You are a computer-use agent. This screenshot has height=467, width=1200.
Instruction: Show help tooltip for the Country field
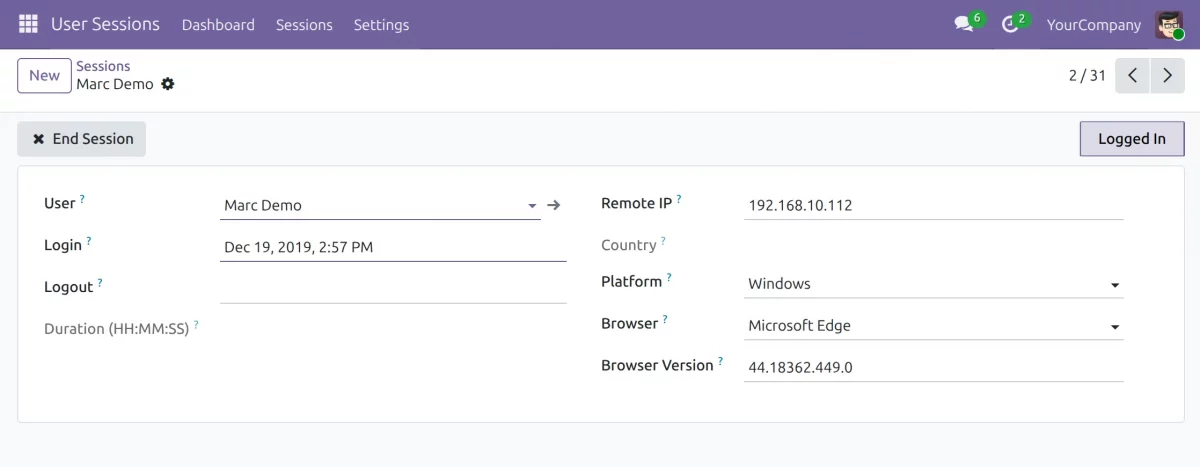tap(663, 241)
